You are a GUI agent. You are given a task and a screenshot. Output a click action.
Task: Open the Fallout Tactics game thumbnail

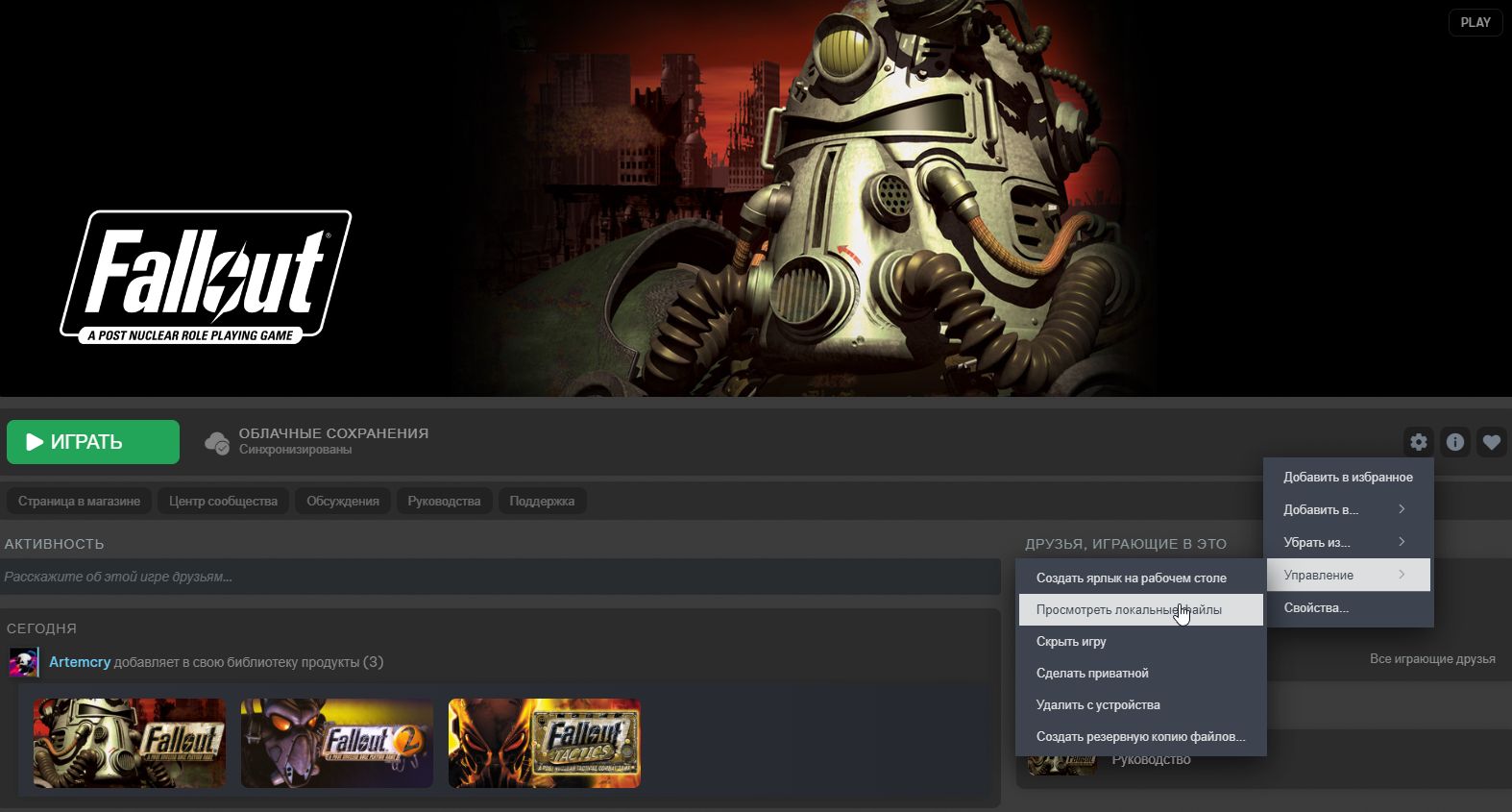(545, 743)
